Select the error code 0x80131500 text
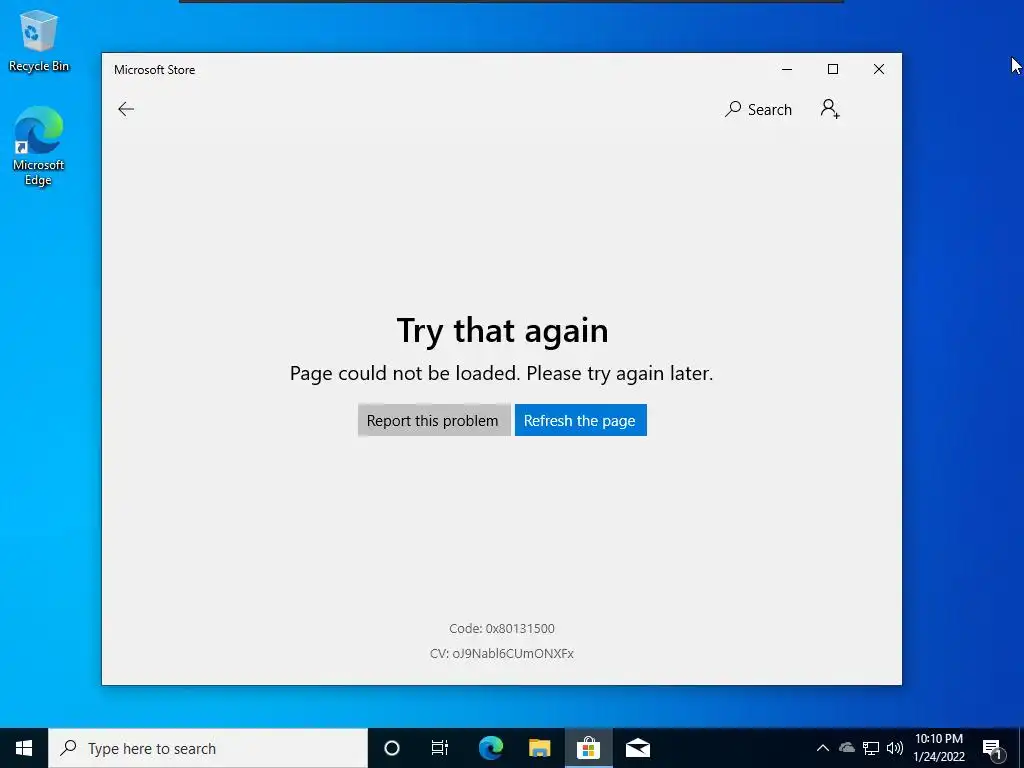 click(502, 628)
